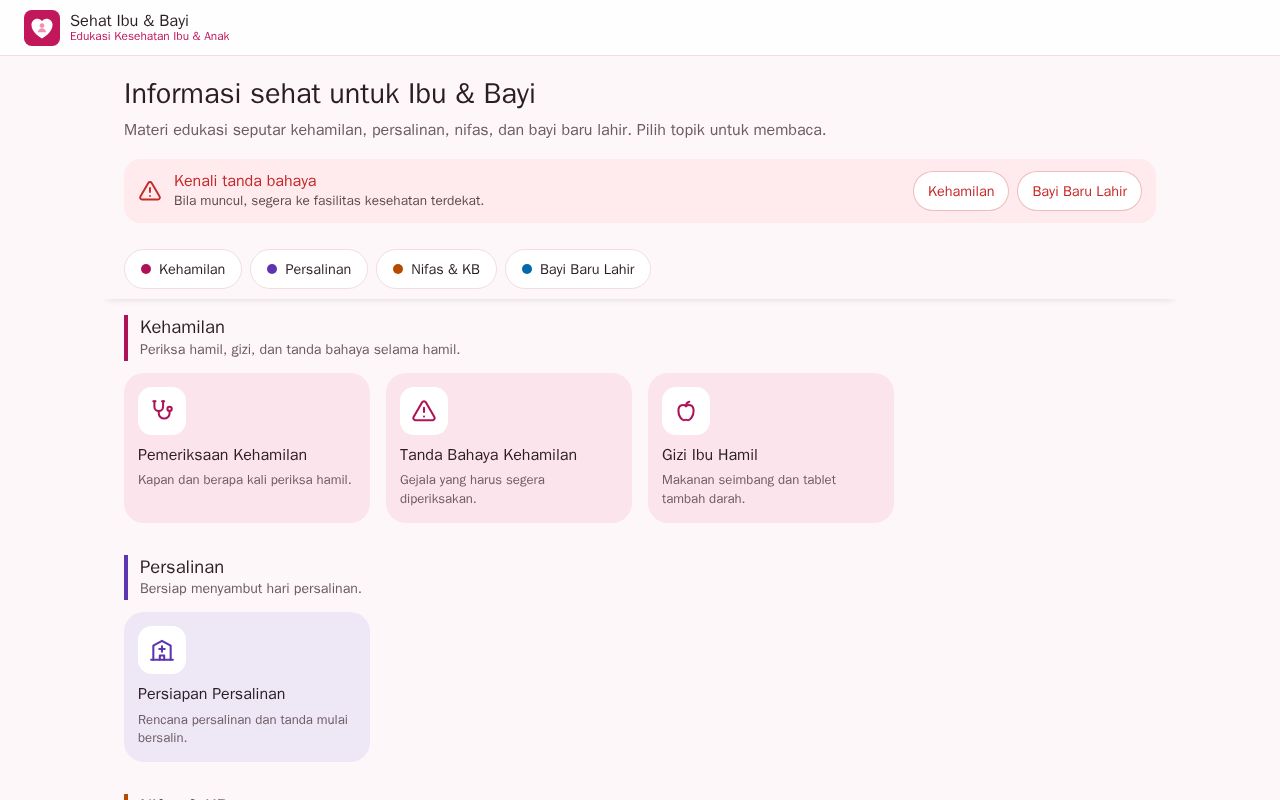Click 'Kapan dan berapa kali periksa hamil.' text
This screenshot has width=1280, height=800.
[245, 480]
